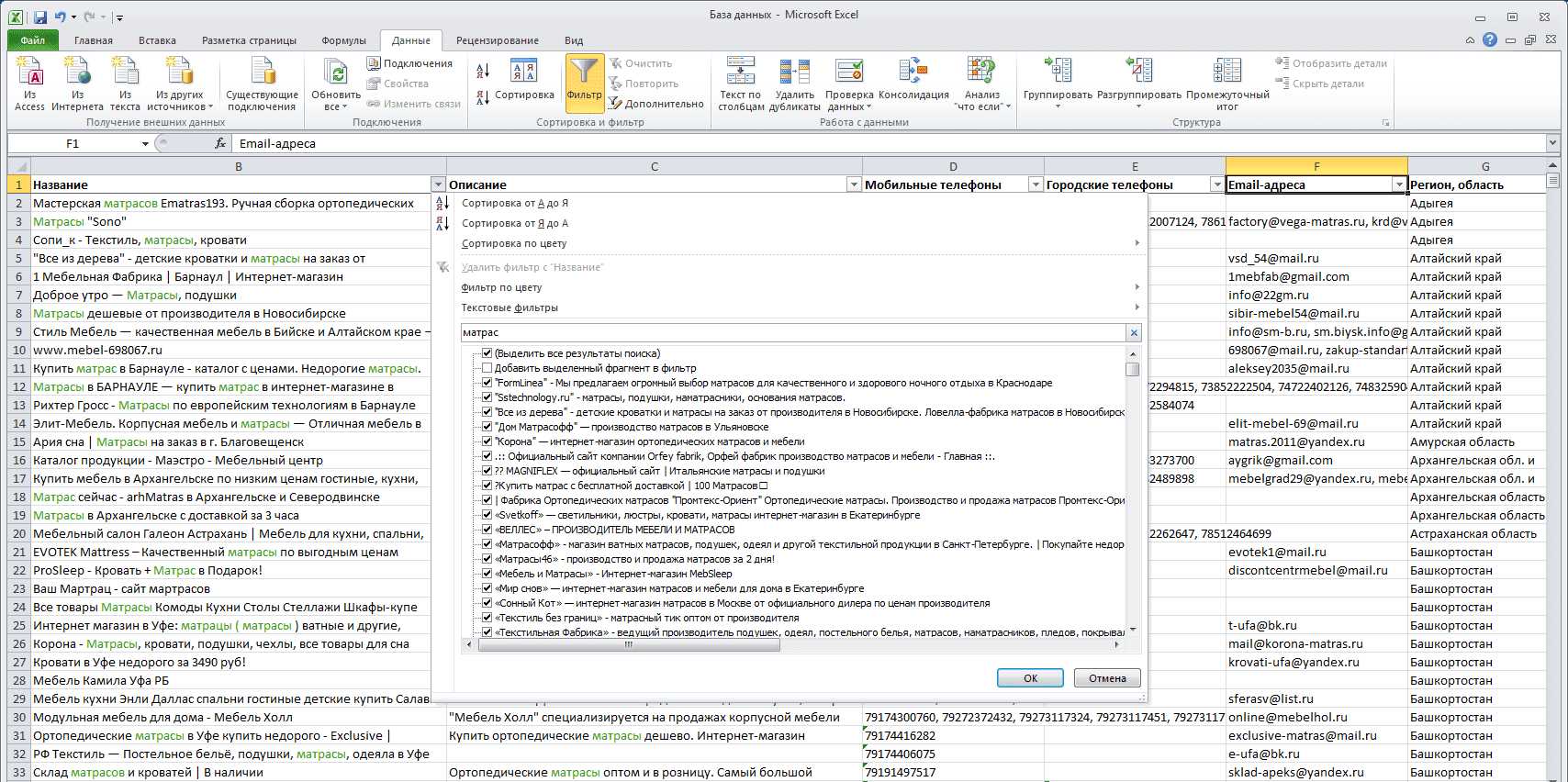Confirm the filter with OK
Viewport: 1568px width, 782px height.
point(1030,678)
